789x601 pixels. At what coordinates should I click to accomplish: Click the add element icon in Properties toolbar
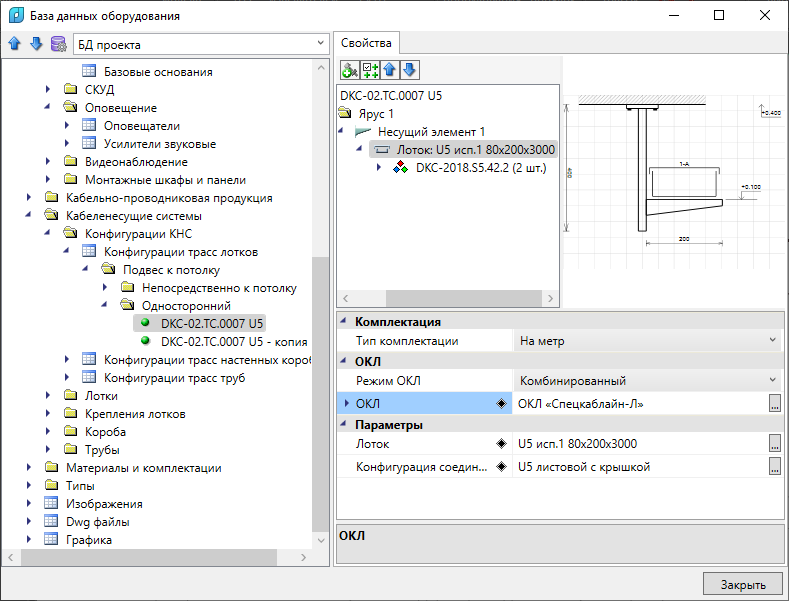point(350,70)
